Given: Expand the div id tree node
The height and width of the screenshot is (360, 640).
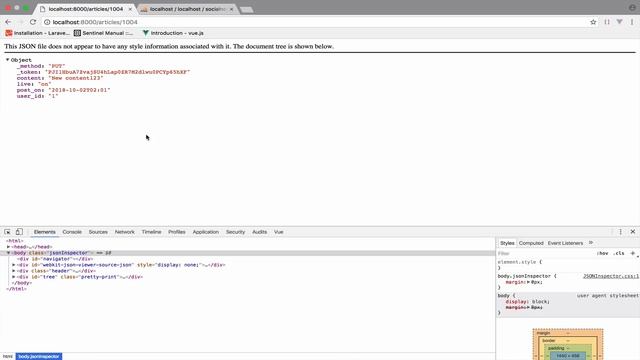Looking at the screenshot, I should click(14, 277).
